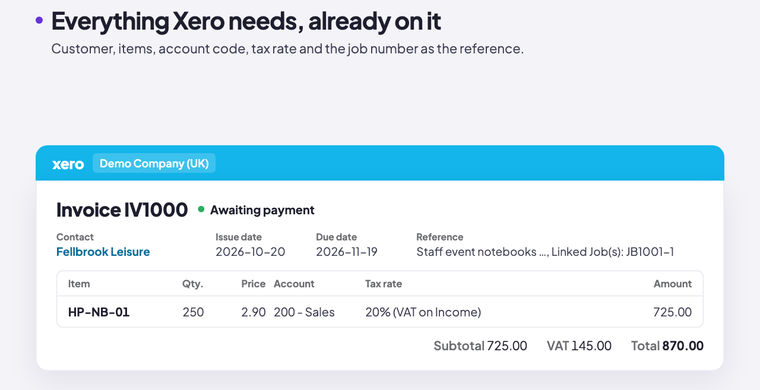Click the green Awaiting payment status dot
This screenshot has height=390, width=760.
201,209
